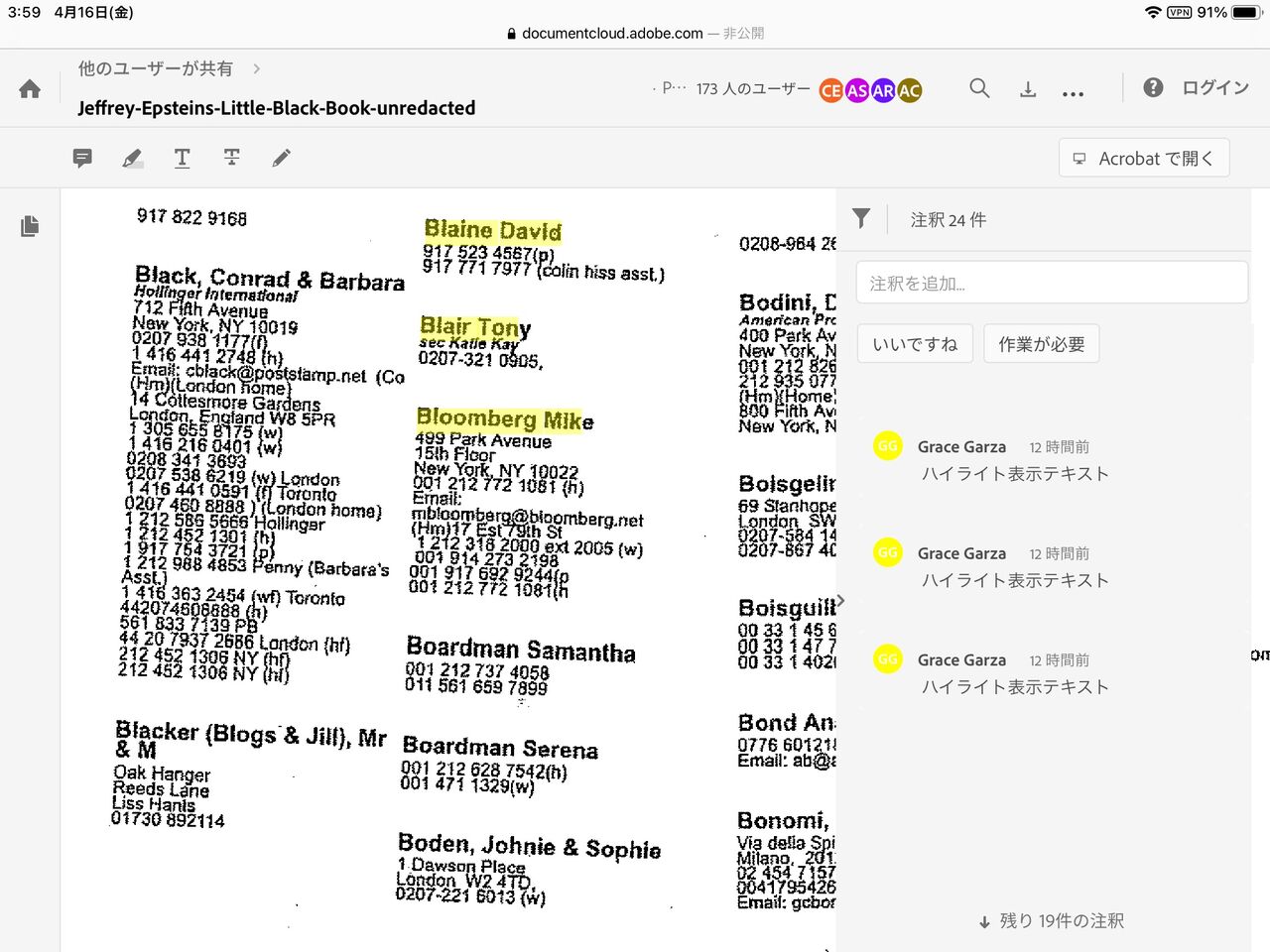Click the Black, Conrad & Barbara heading
The image size is (1270, 952).
(270, 279)
